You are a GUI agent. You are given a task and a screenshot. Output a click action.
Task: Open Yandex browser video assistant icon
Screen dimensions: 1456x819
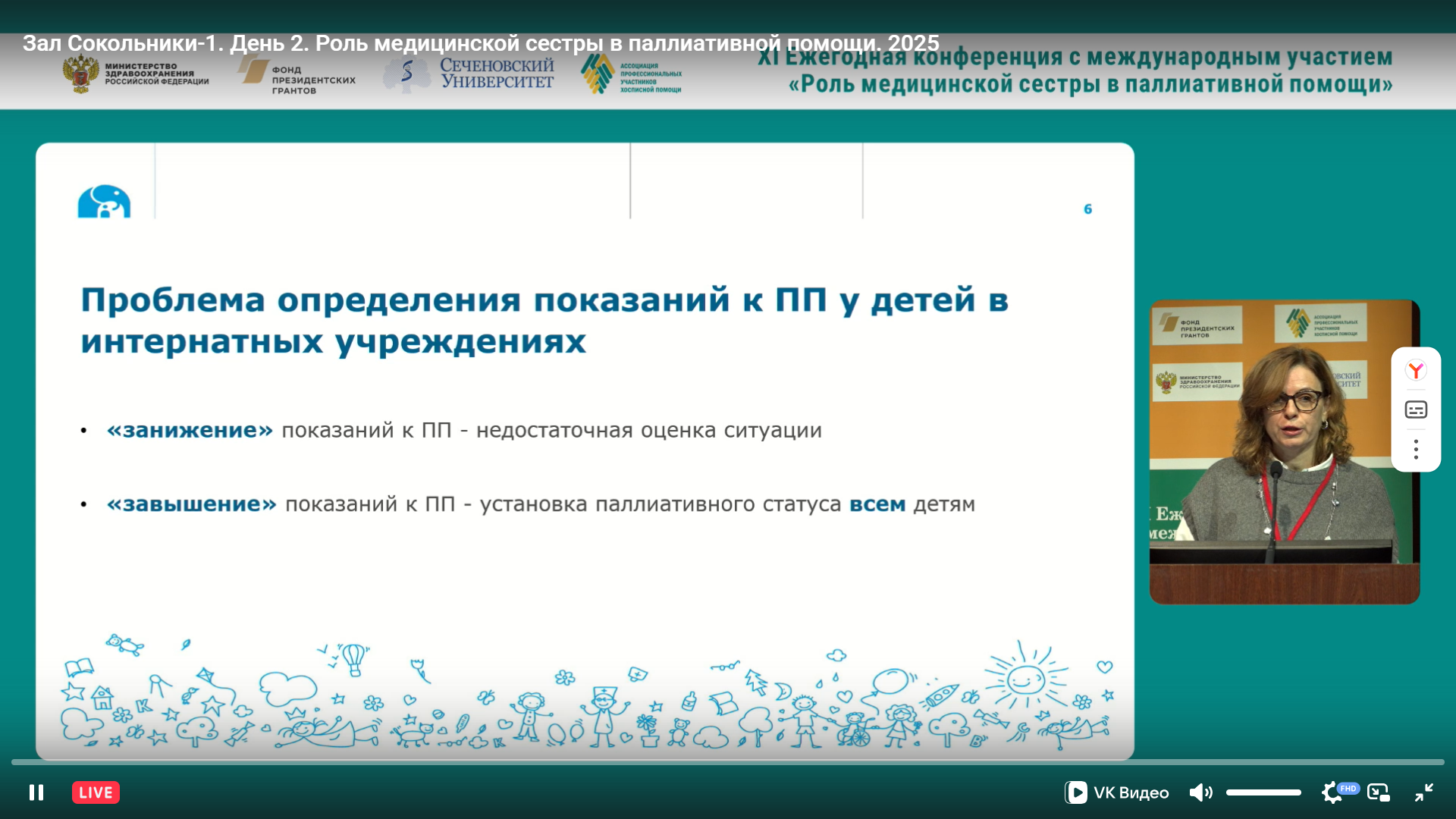coord(1416,370)
